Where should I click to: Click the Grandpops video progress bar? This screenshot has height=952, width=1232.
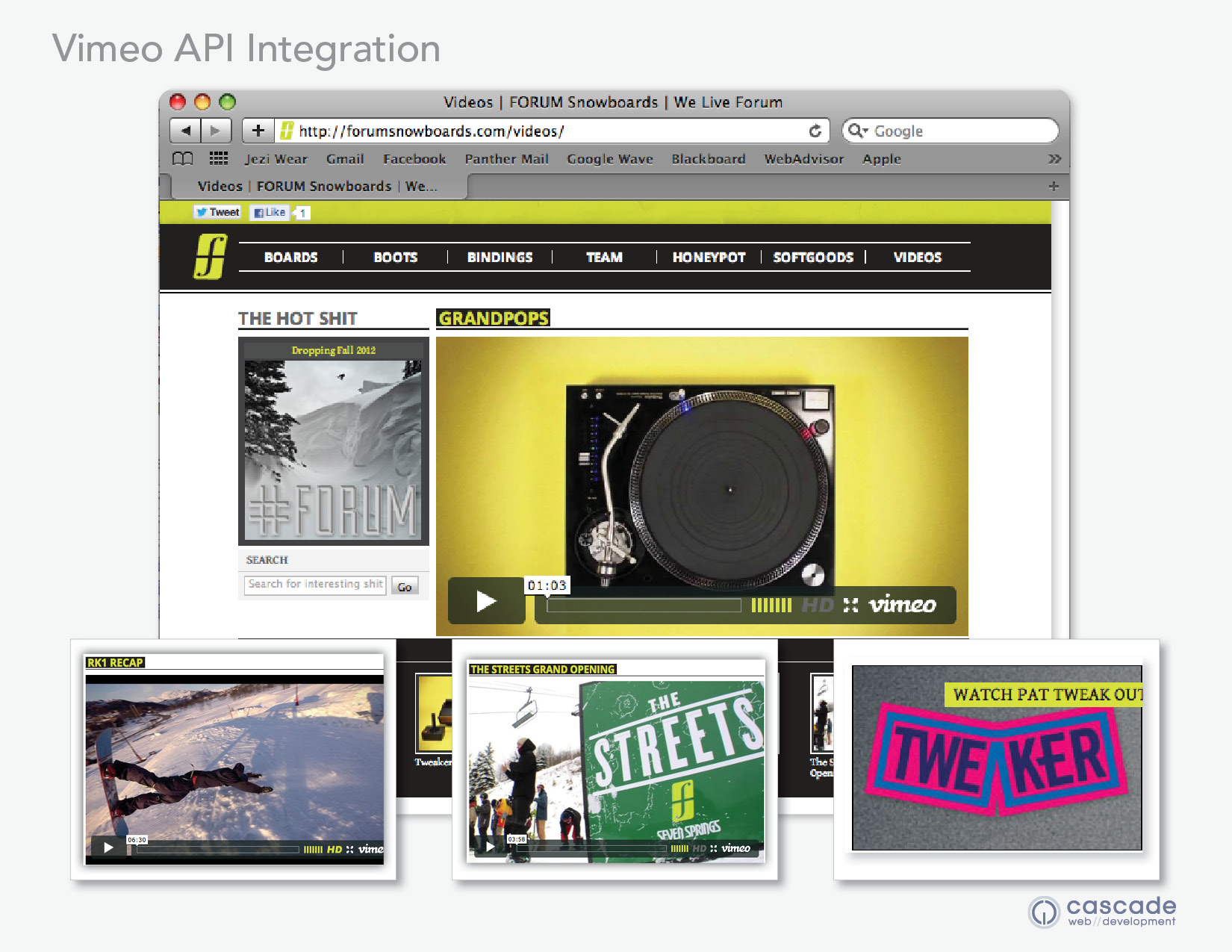coord(644,606)
